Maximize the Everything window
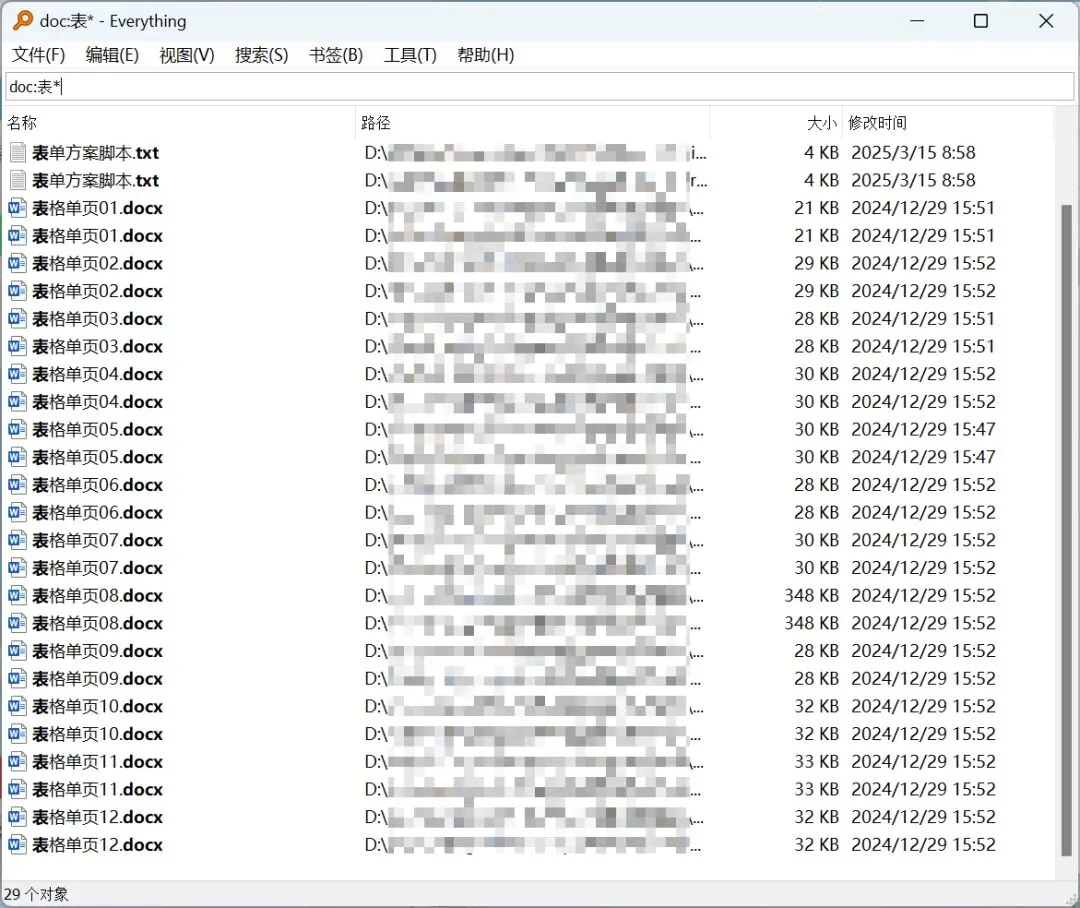1080x908 pixels. tap(981, 21)
